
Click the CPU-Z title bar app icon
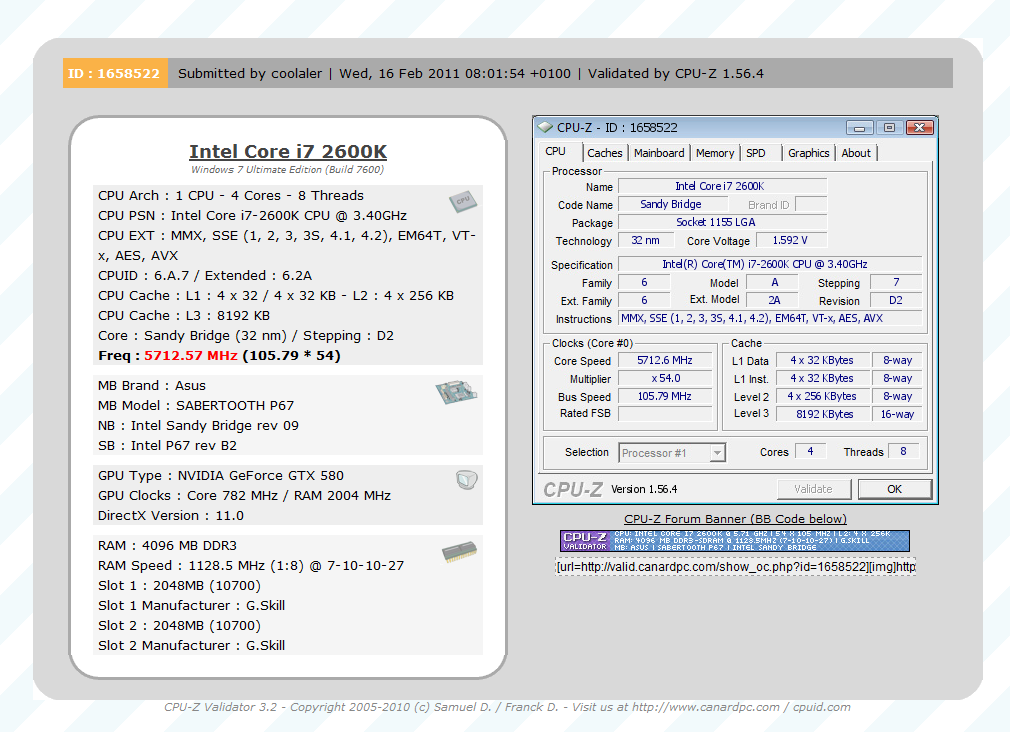coord(545,128)
